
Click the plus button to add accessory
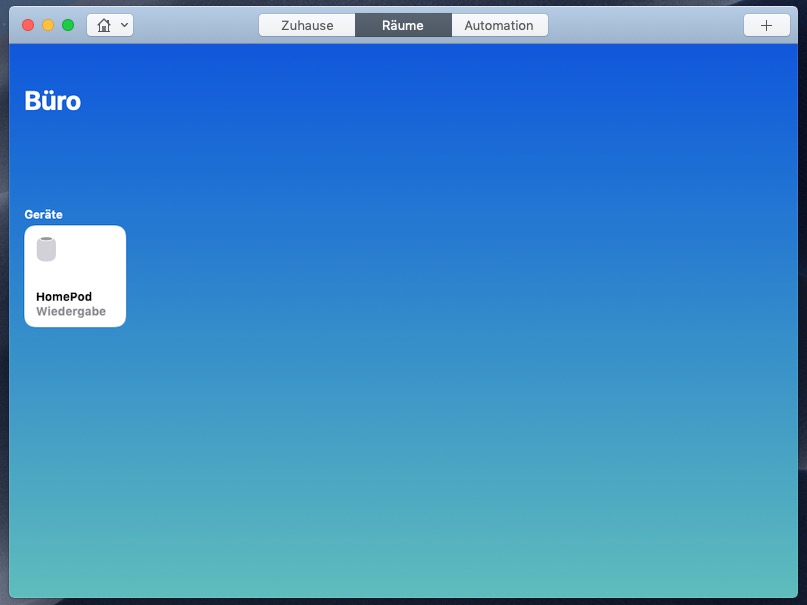point(766,25)
